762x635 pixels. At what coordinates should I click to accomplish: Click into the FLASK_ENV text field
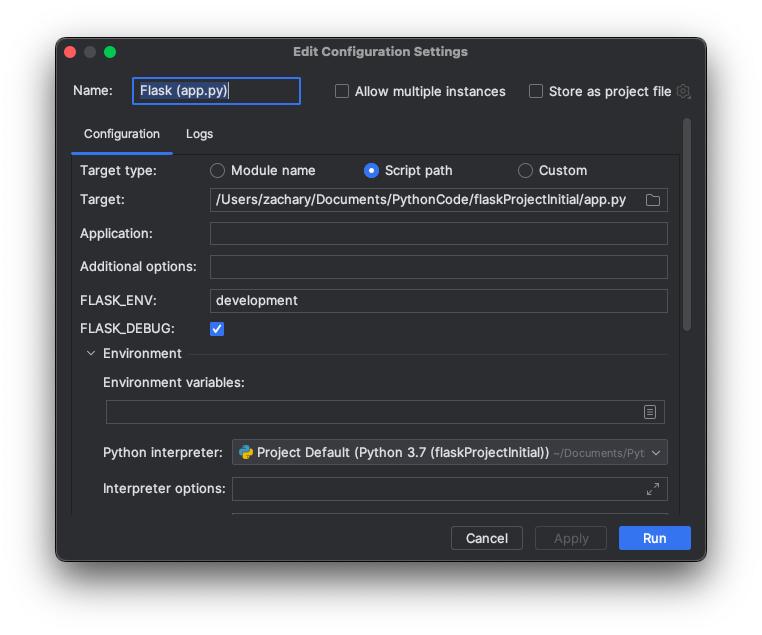[438, 301]
